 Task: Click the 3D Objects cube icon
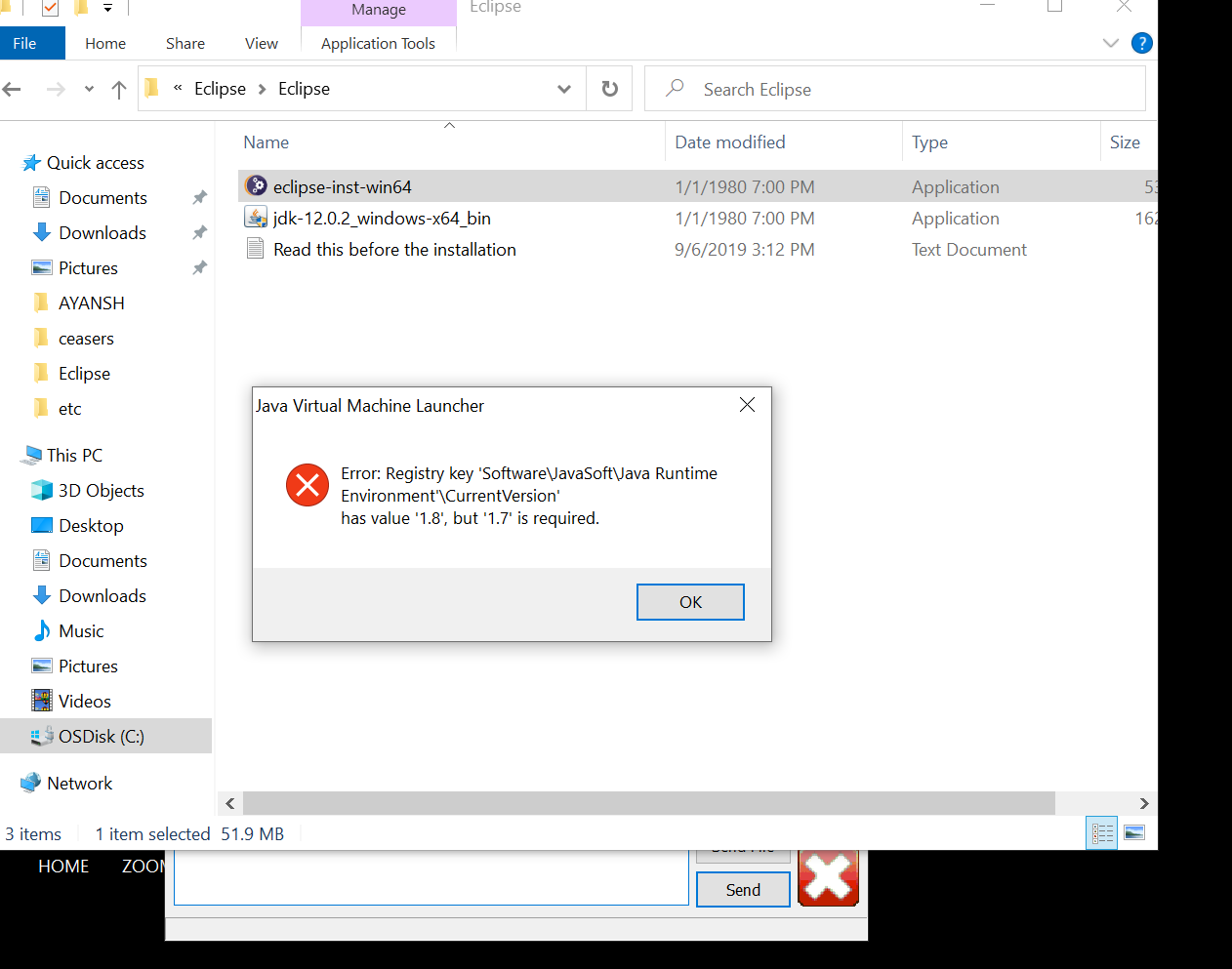pos(42,490)
